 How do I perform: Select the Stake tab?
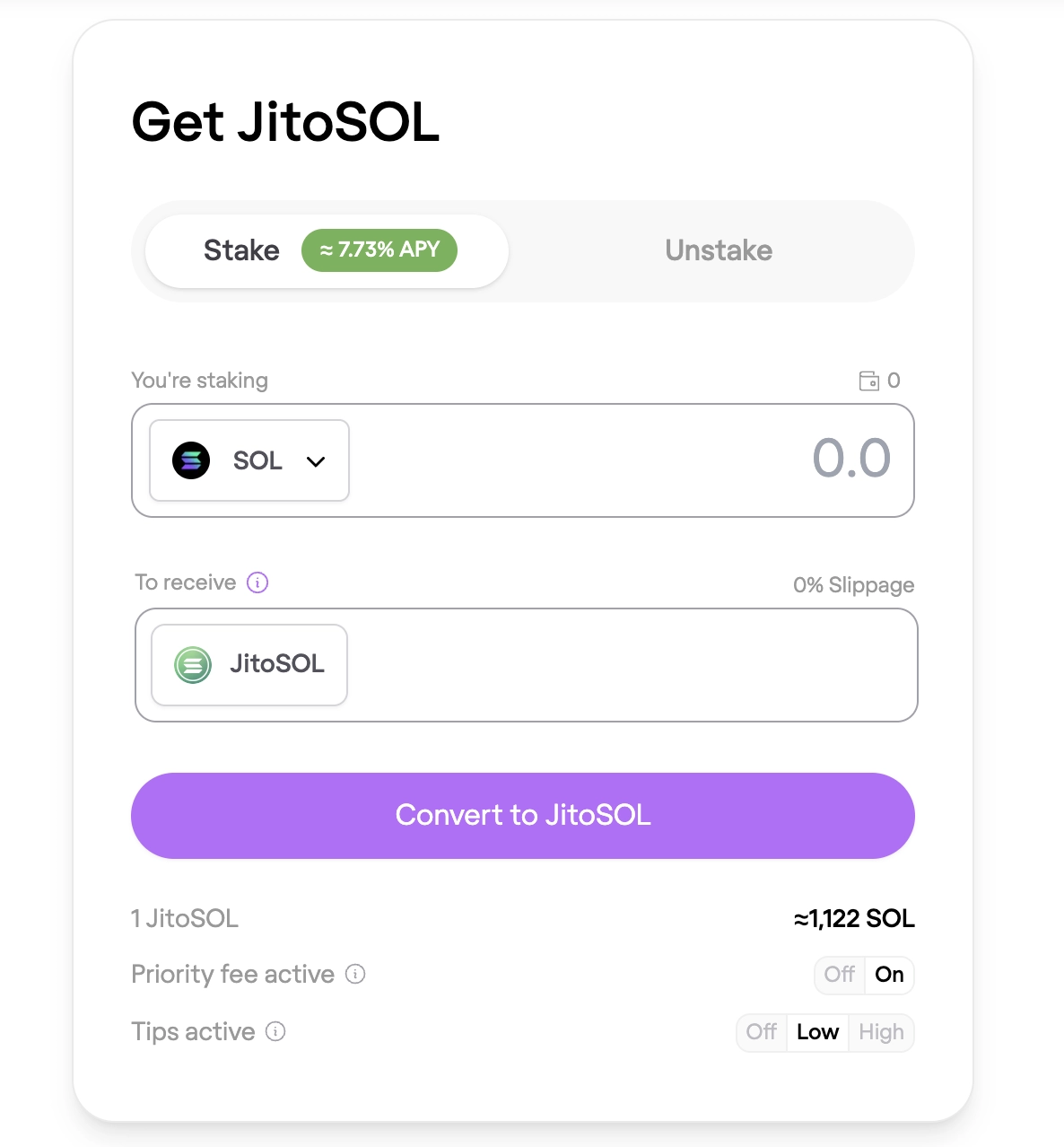[x=241, y=250]
